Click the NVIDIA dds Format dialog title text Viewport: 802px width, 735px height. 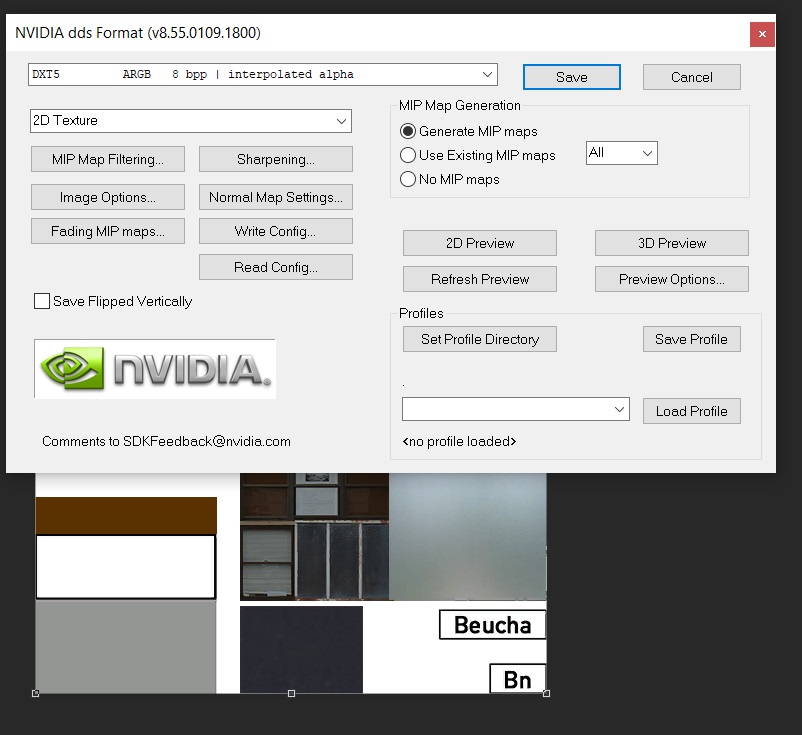[138, 33]
